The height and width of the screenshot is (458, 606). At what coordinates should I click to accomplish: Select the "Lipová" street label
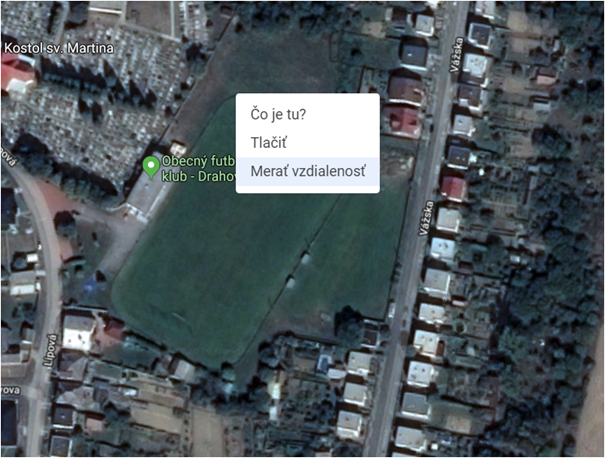[51, 351]
